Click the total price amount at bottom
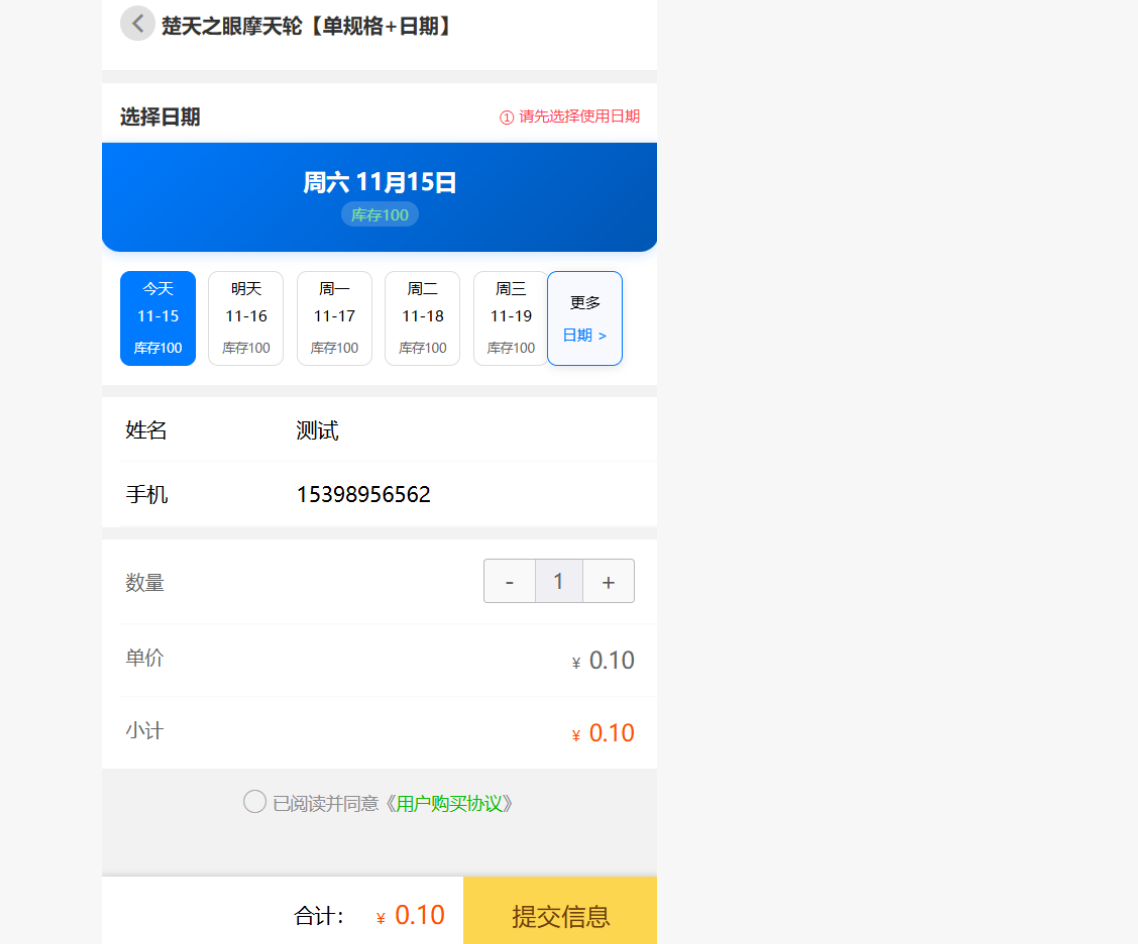The height and width of the screenshot is (944, 1138). [x=419, y=915]
